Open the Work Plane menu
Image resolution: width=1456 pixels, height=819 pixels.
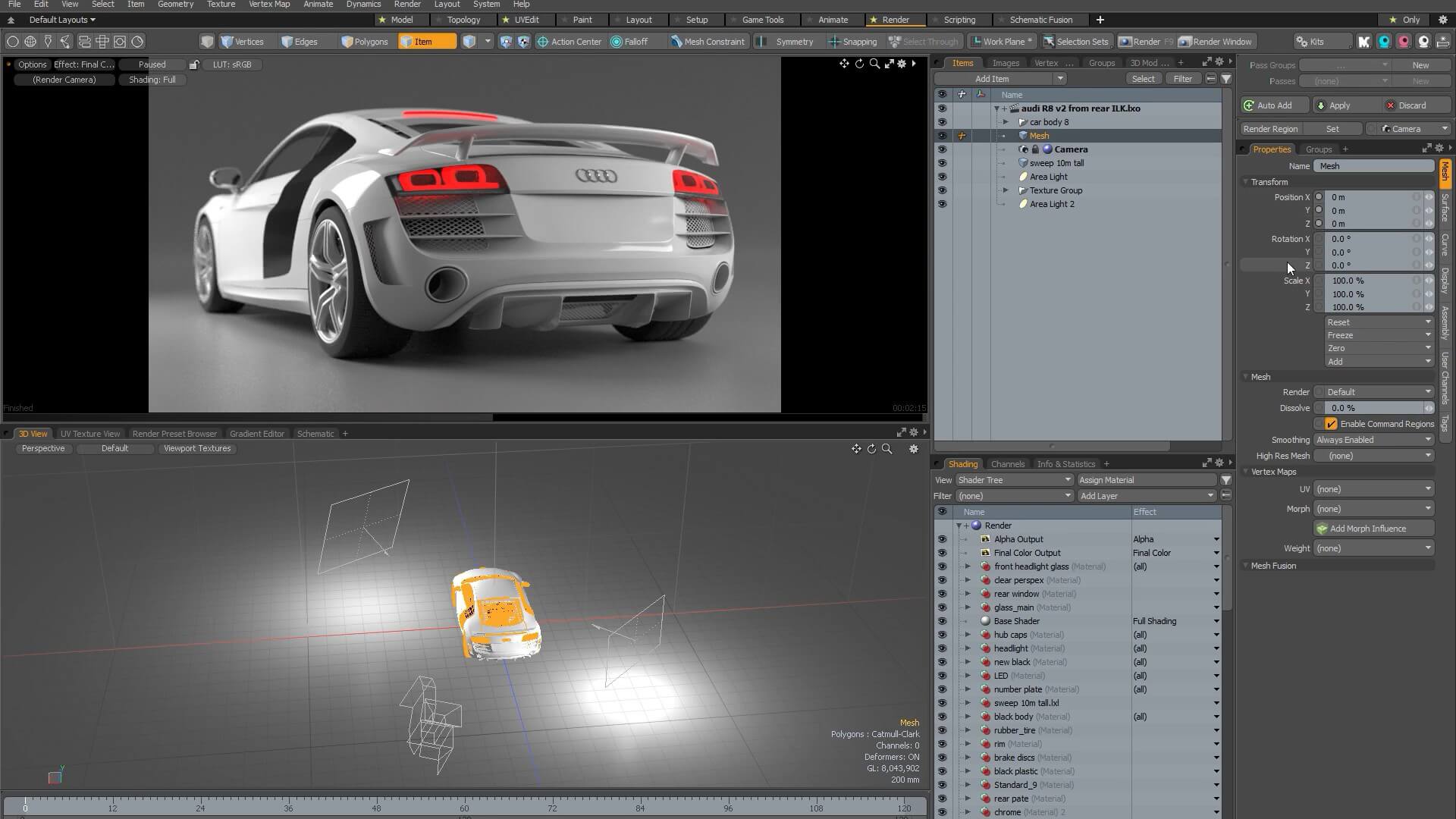tap(1002, 42)
